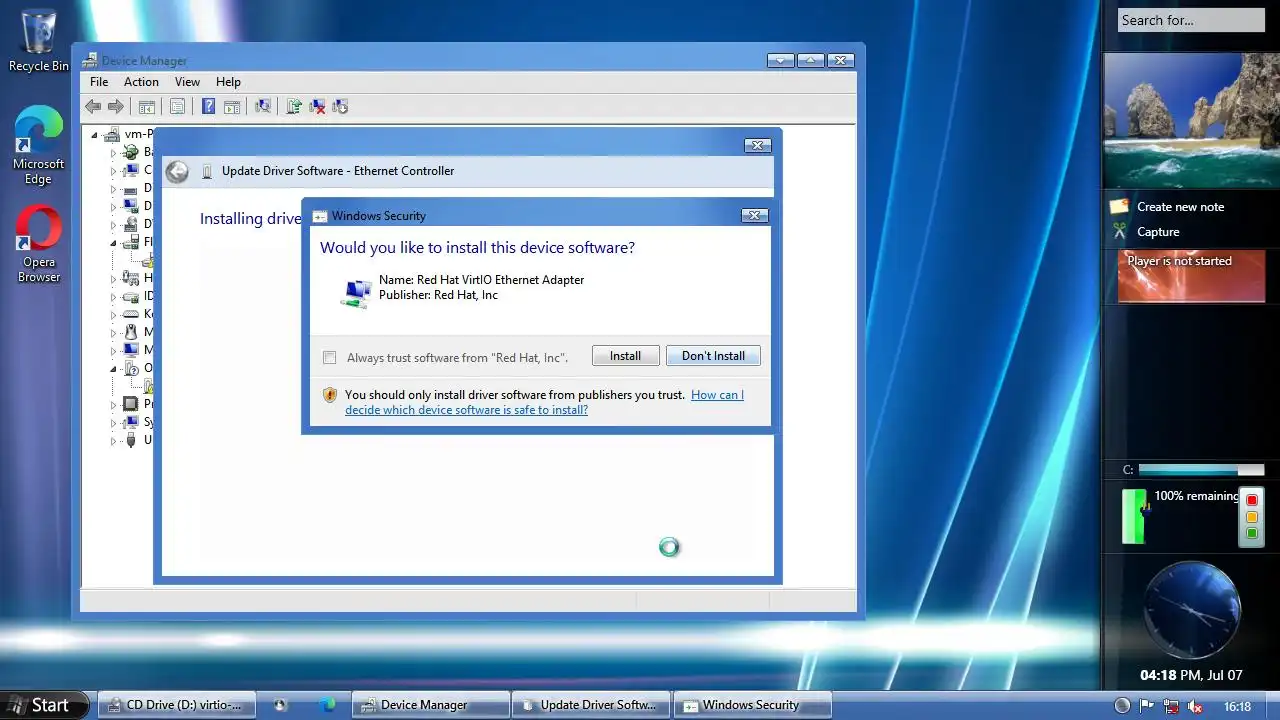
Task: Click the Forward arrow in Device Manager toolbar
Action: [116, 107]
